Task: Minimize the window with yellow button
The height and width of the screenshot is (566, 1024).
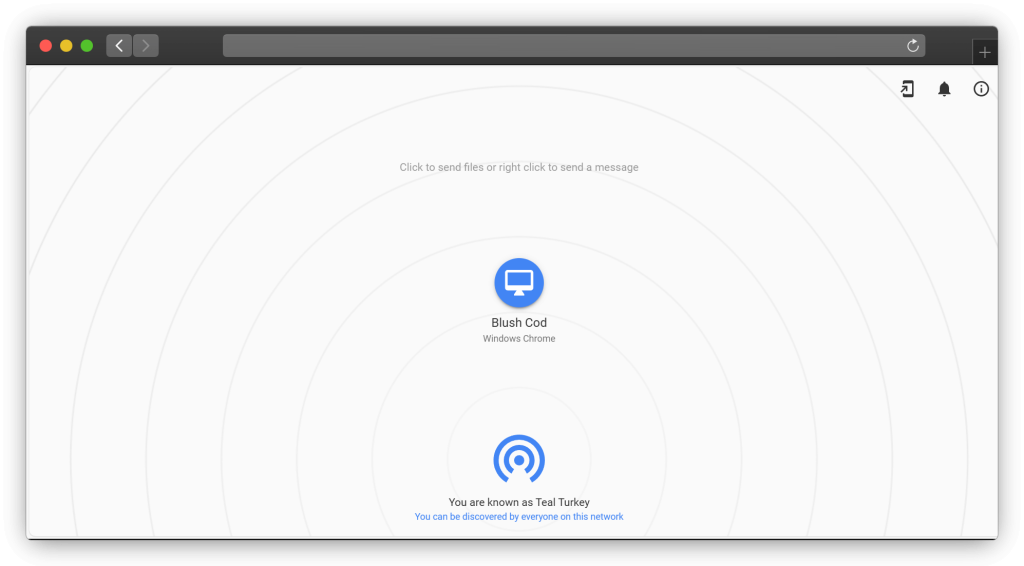Action: (66, 46)
